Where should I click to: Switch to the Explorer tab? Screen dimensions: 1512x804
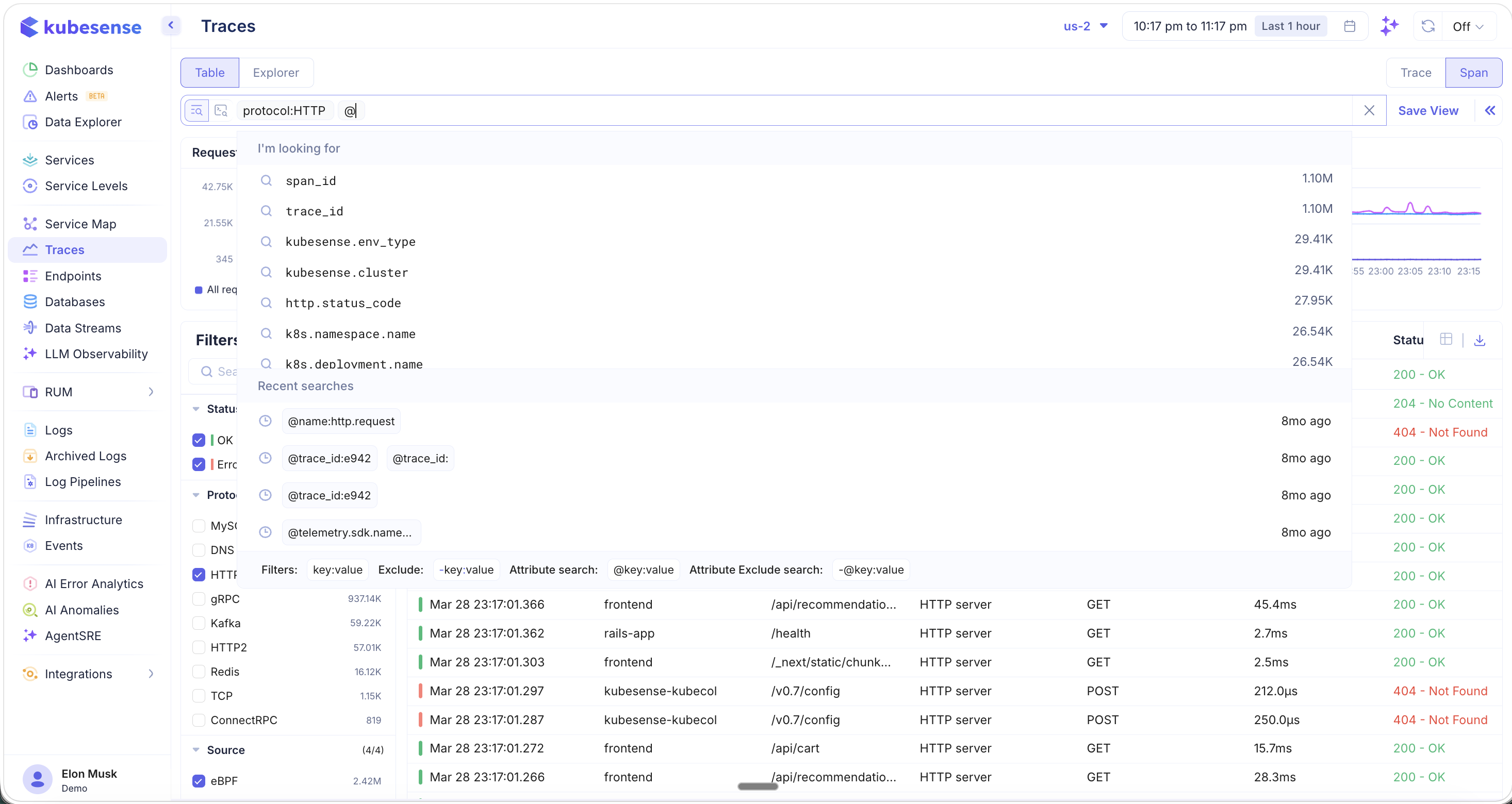[x=276, y=73]
